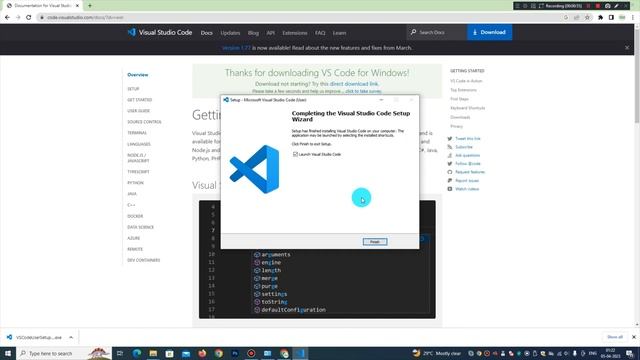Open the Updates page in navigation
This screenshot has height=360, width=640.
(230, 33)
